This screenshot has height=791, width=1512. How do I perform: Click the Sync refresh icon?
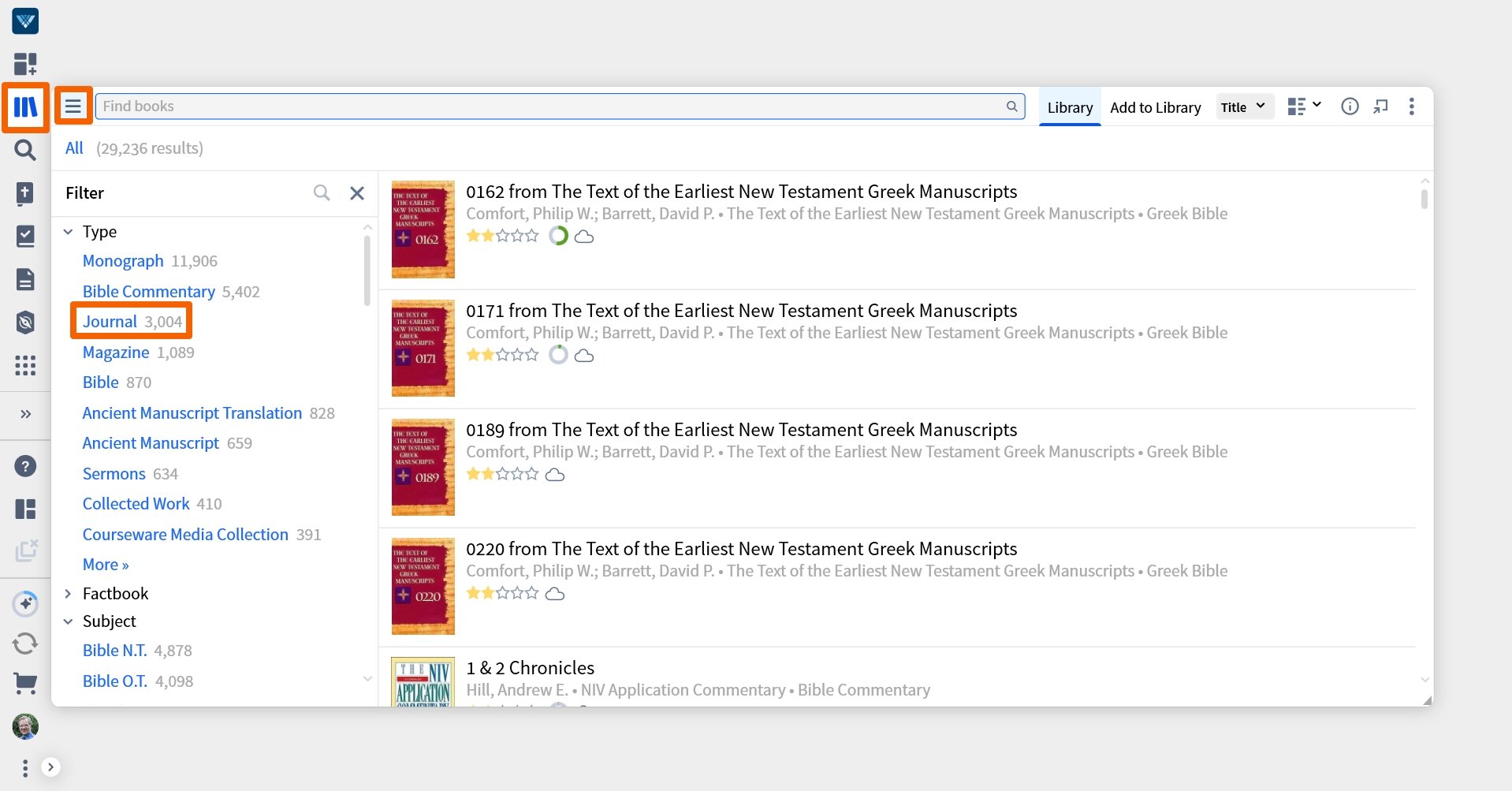(25, 644)
